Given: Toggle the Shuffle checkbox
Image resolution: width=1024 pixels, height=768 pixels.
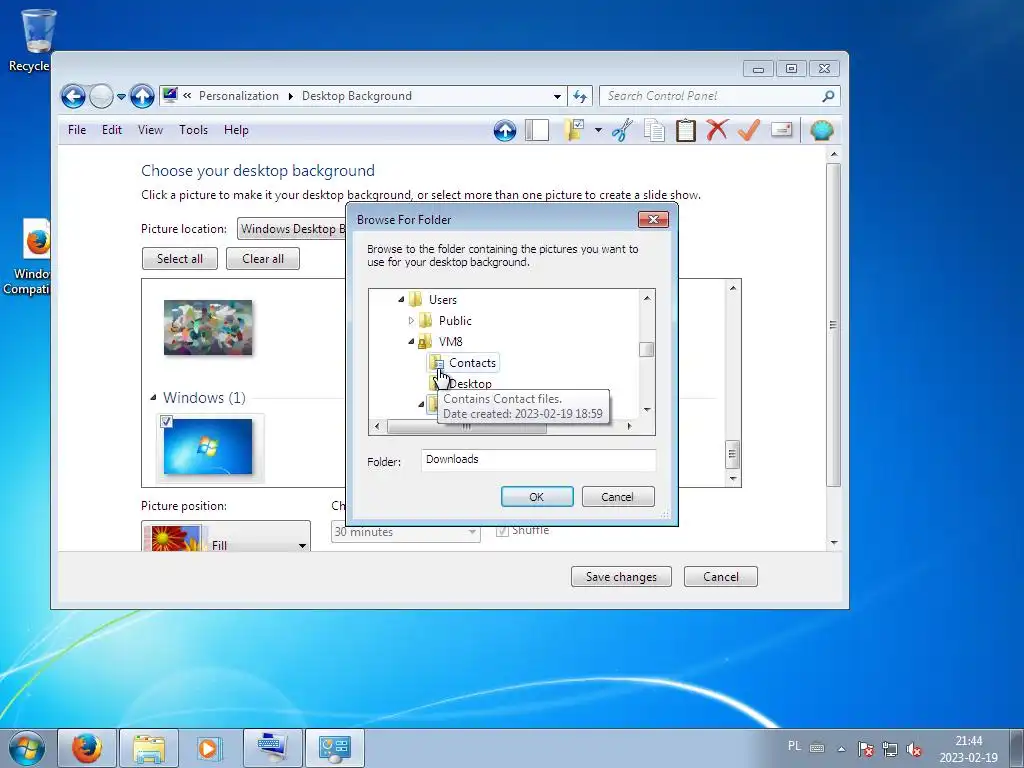Looking at the screenshot, I should click(x=502, y=530).
